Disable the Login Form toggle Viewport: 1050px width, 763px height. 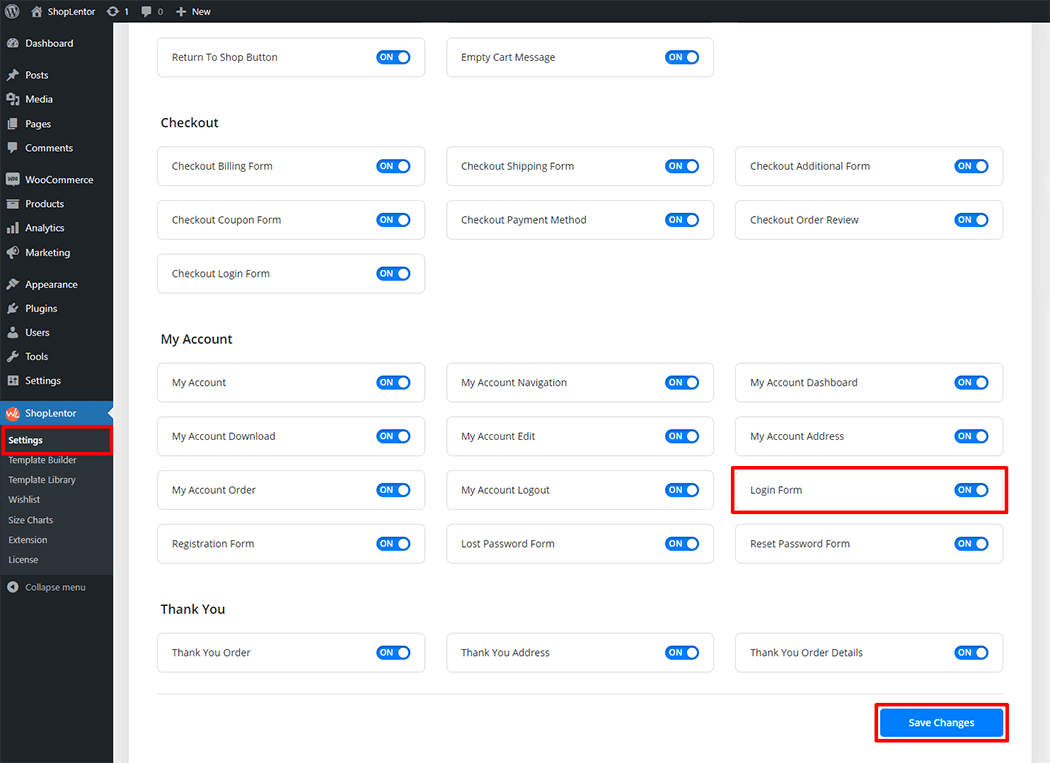pos(970,490)
